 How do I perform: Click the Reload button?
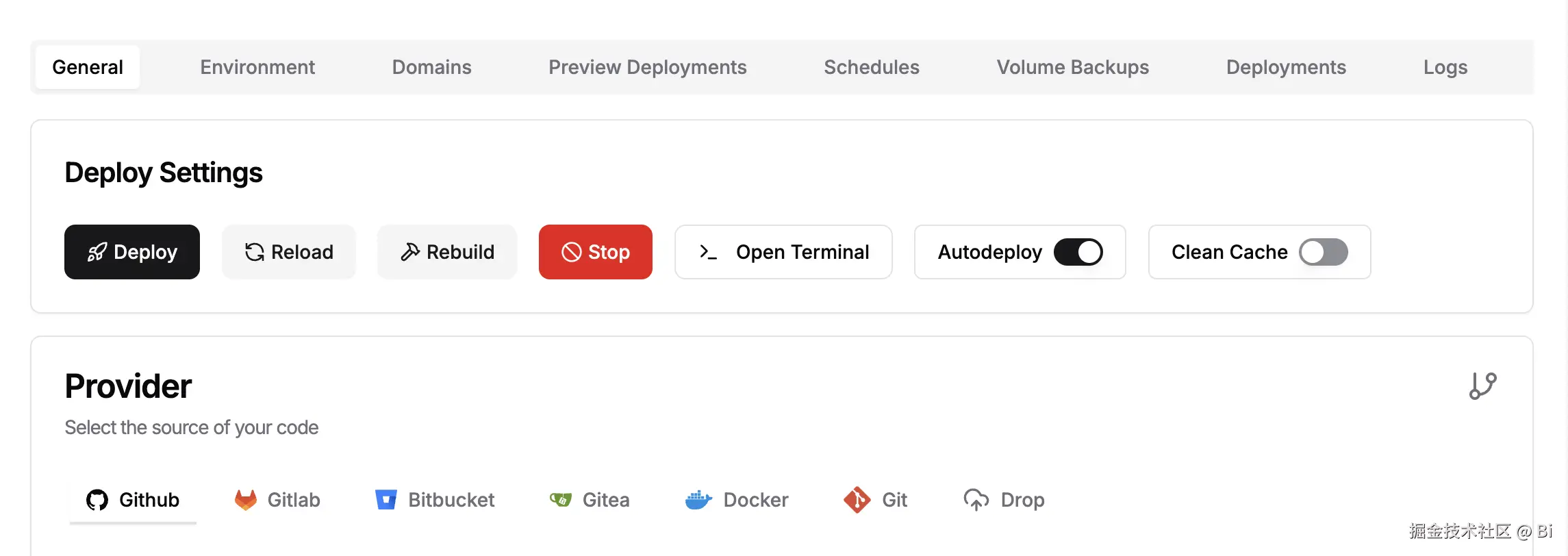tap(289, 252)
